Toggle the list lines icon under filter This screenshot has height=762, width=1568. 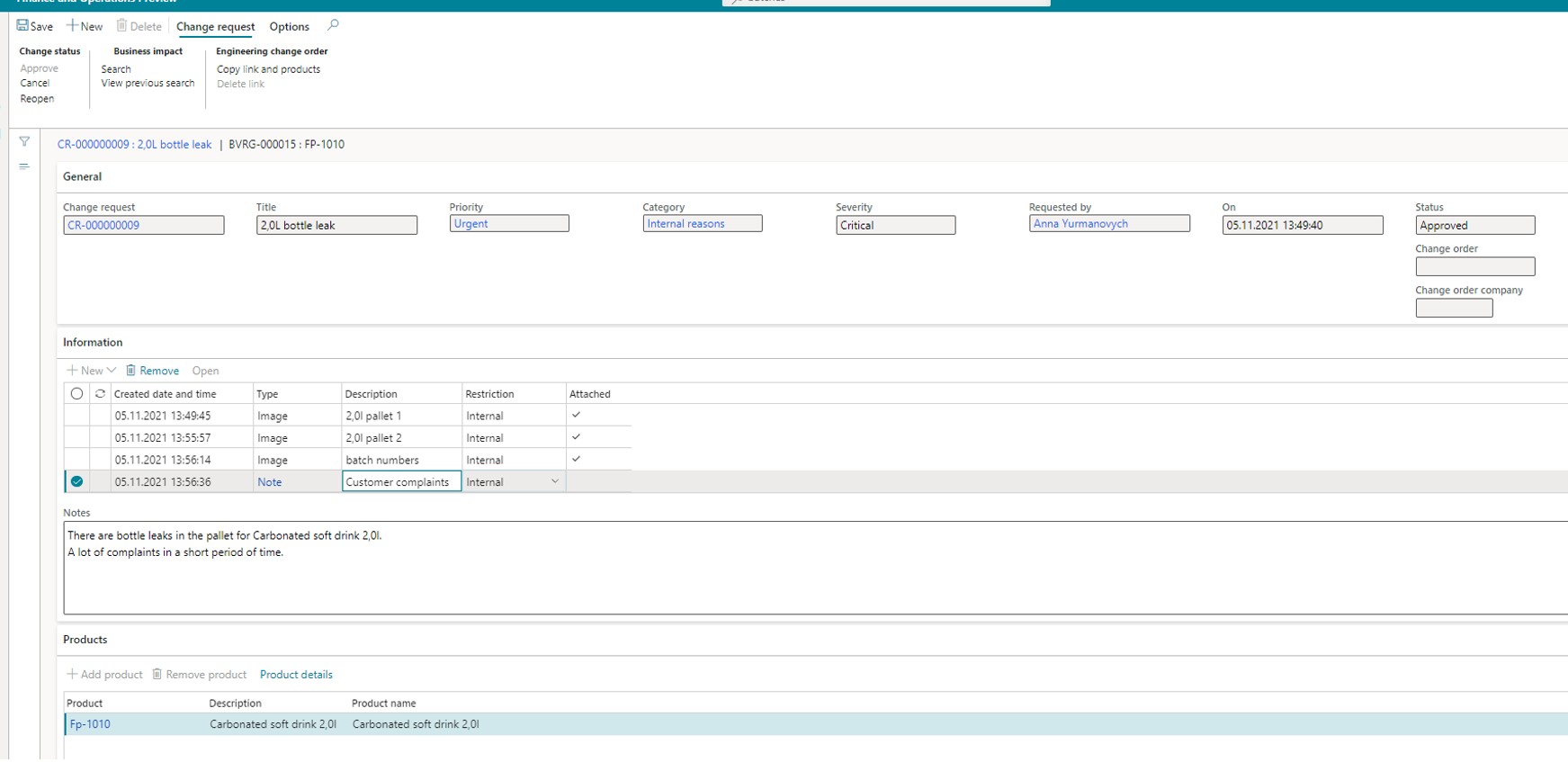(24, 166)
